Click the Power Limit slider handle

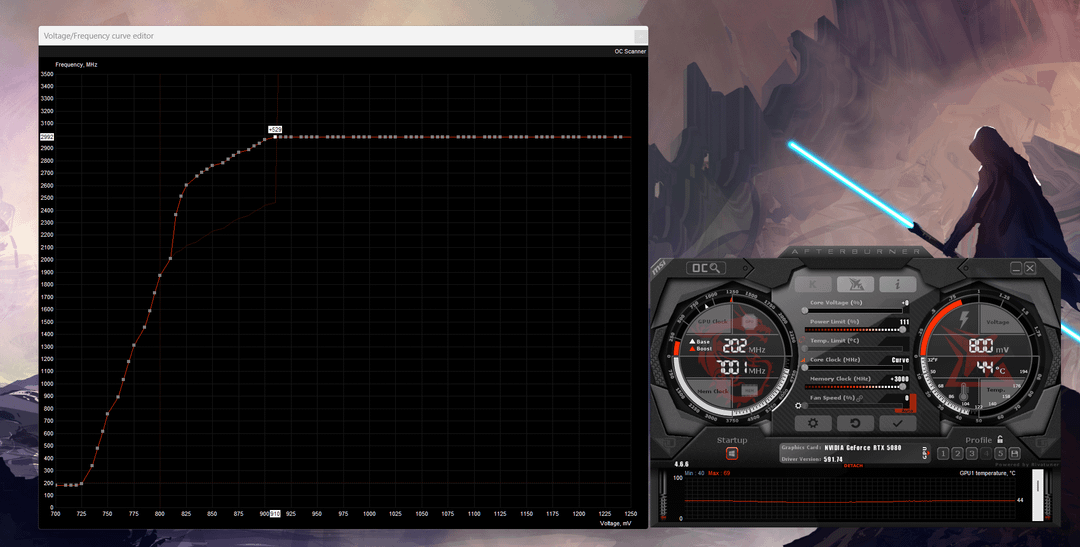(903, 329)
